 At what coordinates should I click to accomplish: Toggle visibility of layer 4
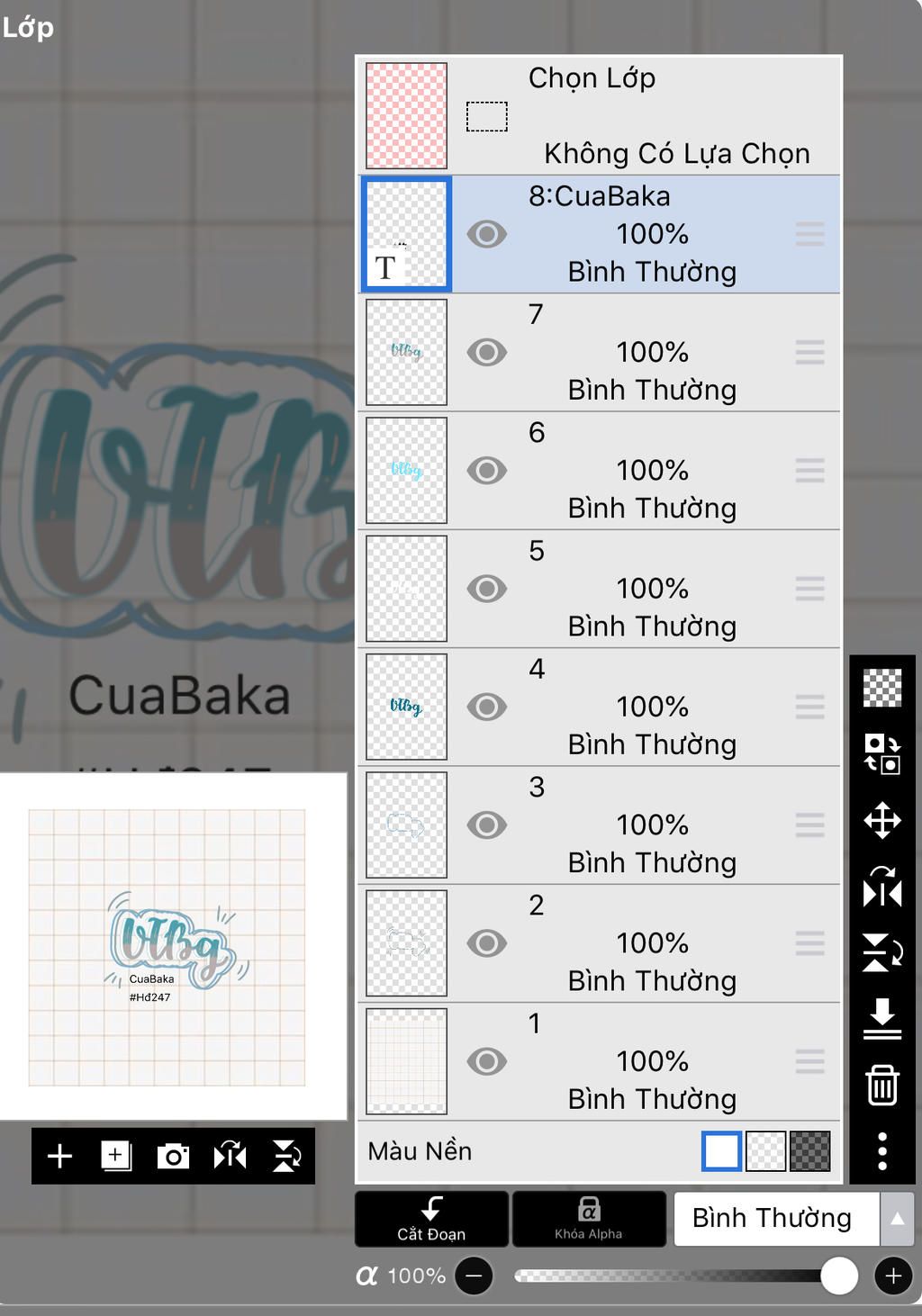point(486,707)
